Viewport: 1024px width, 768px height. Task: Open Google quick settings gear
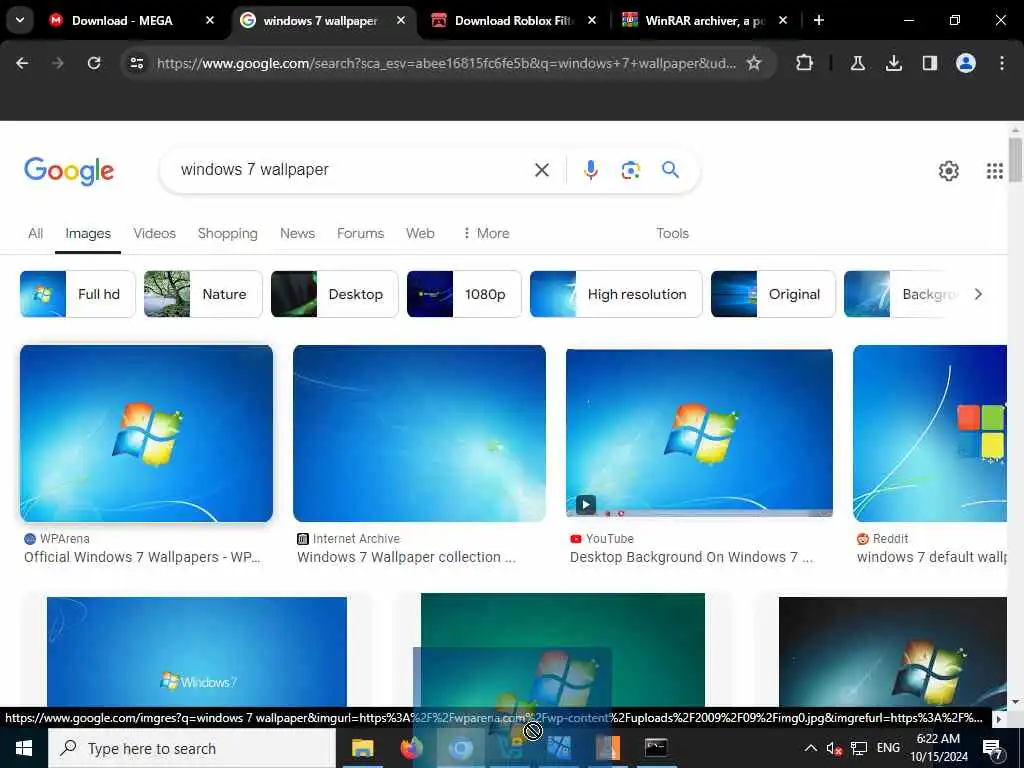[x=948, y=171]
